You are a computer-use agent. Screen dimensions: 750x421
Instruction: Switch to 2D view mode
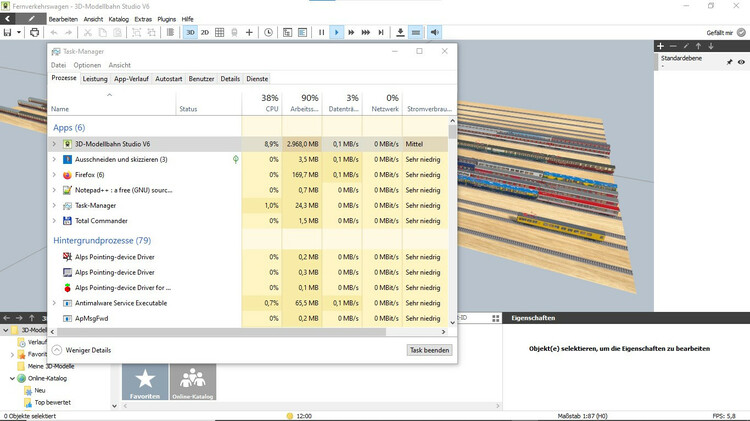(205, 33)
